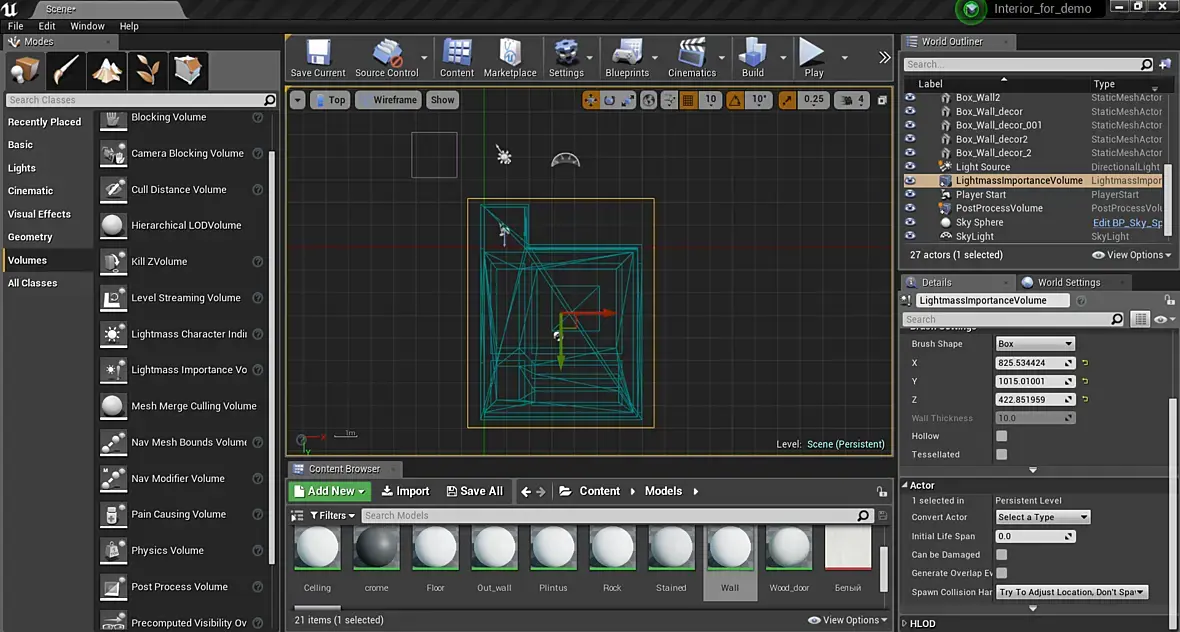1180x632 pixels.
Task: Select the Landscape mode icon
Action: click(x=107, y=71)
